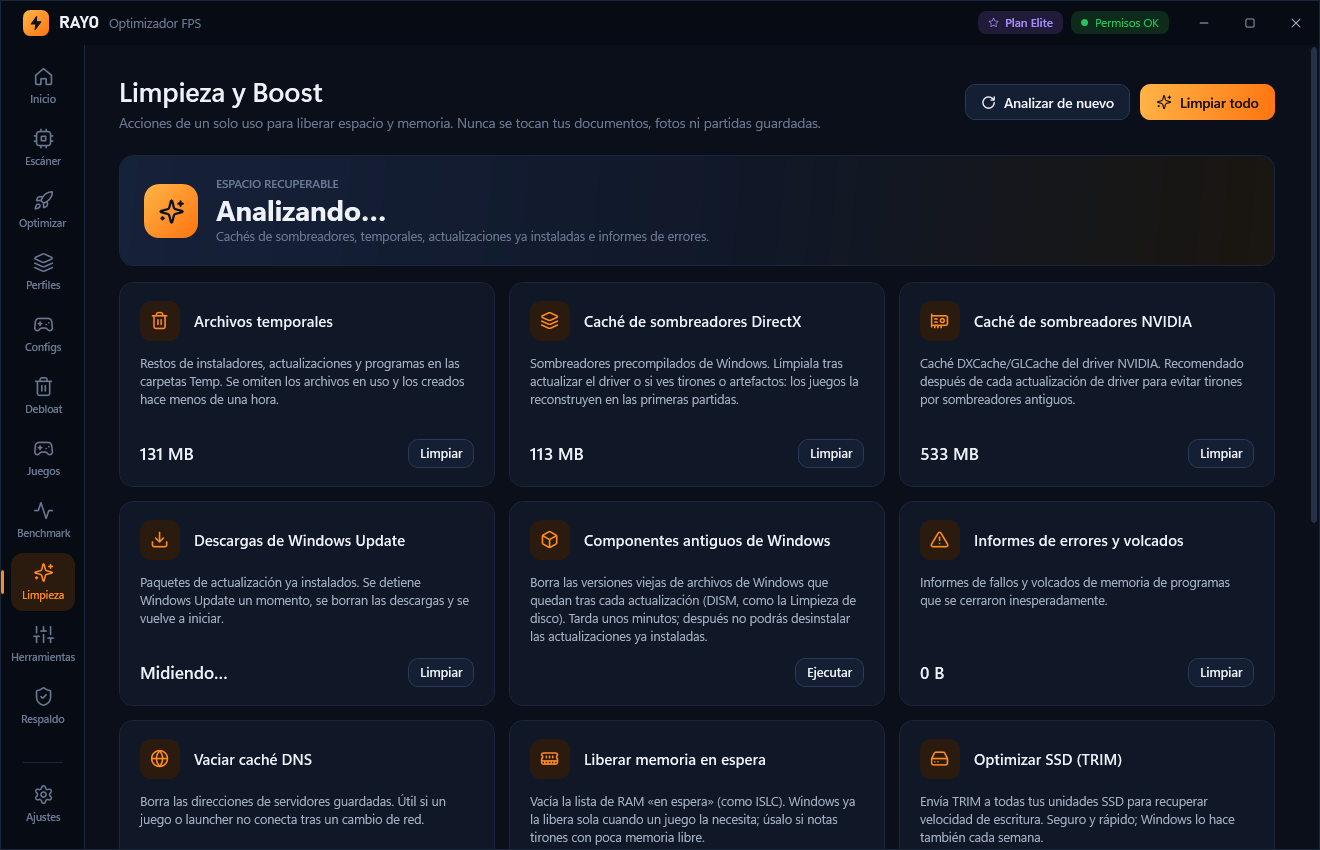Click the Limpiar todo button
Screen dimensions: 1320x850
(1207, 102)
